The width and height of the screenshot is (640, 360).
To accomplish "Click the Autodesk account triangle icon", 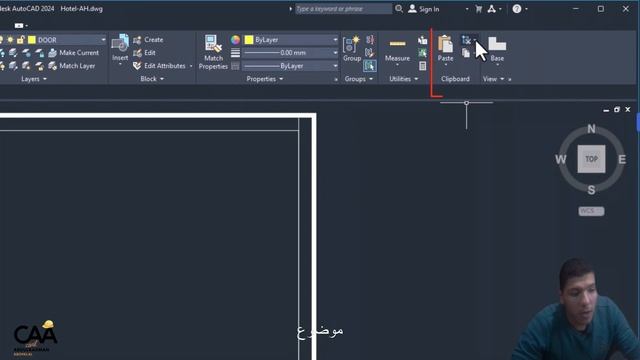I will pos(491,9).
